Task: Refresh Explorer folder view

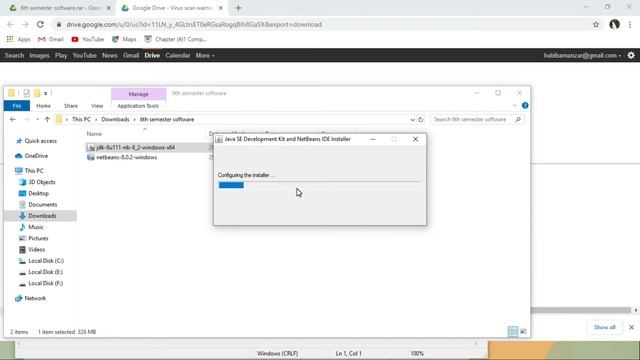Action: pyautogui.click(x=420, y=120)
